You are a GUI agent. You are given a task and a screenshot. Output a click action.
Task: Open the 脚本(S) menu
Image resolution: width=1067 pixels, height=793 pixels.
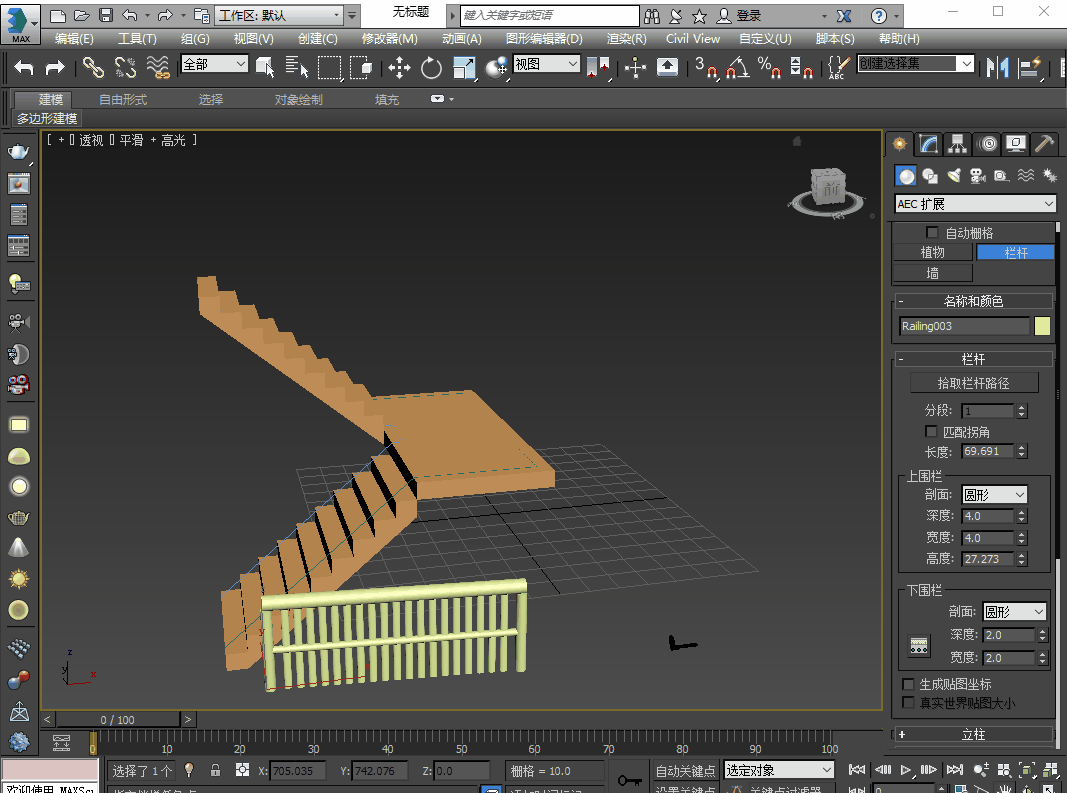pyautogui.click(x=835, y=39)
